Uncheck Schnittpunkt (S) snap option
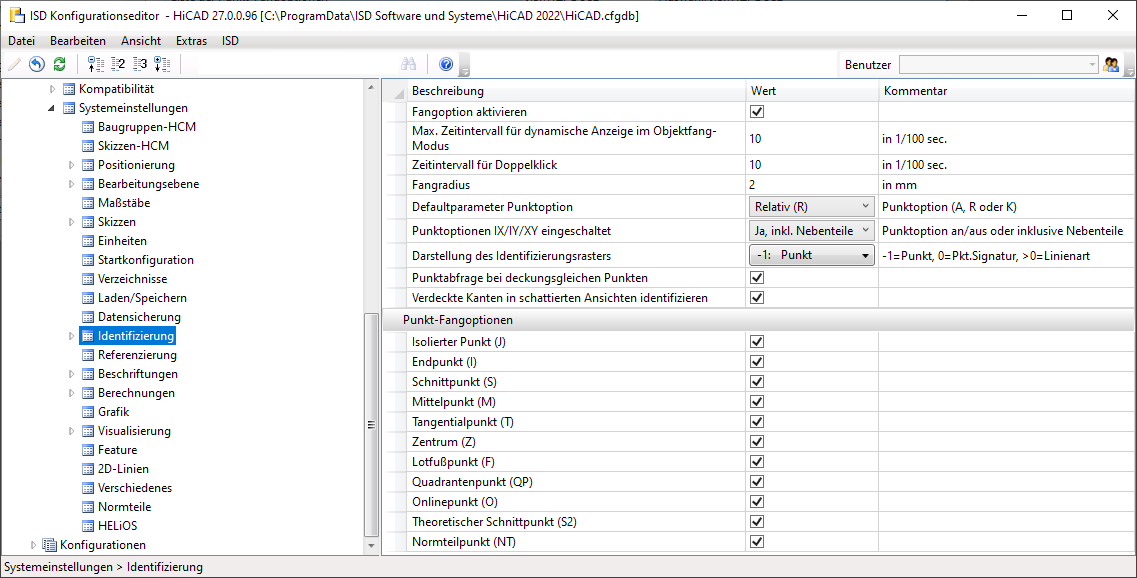The image size is (1137, 578). (x=757, y=381)
